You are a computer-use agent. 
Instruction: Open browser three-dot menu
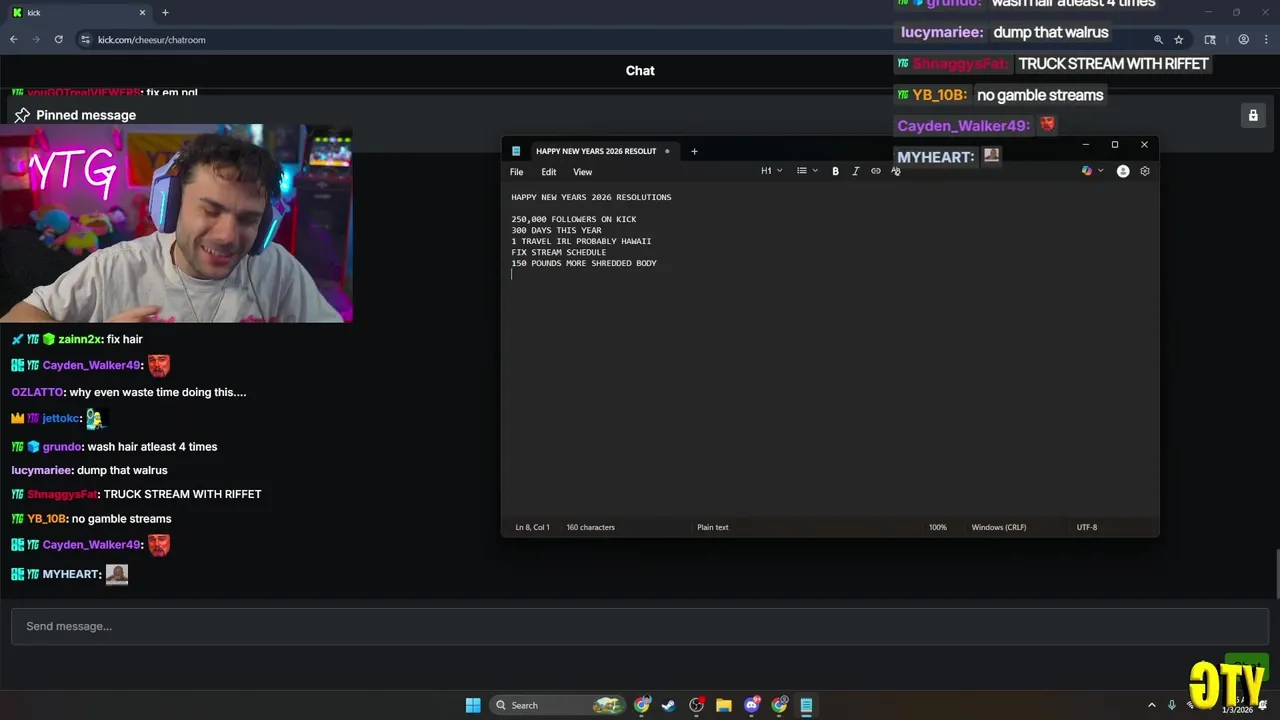tap(1267, 40)
